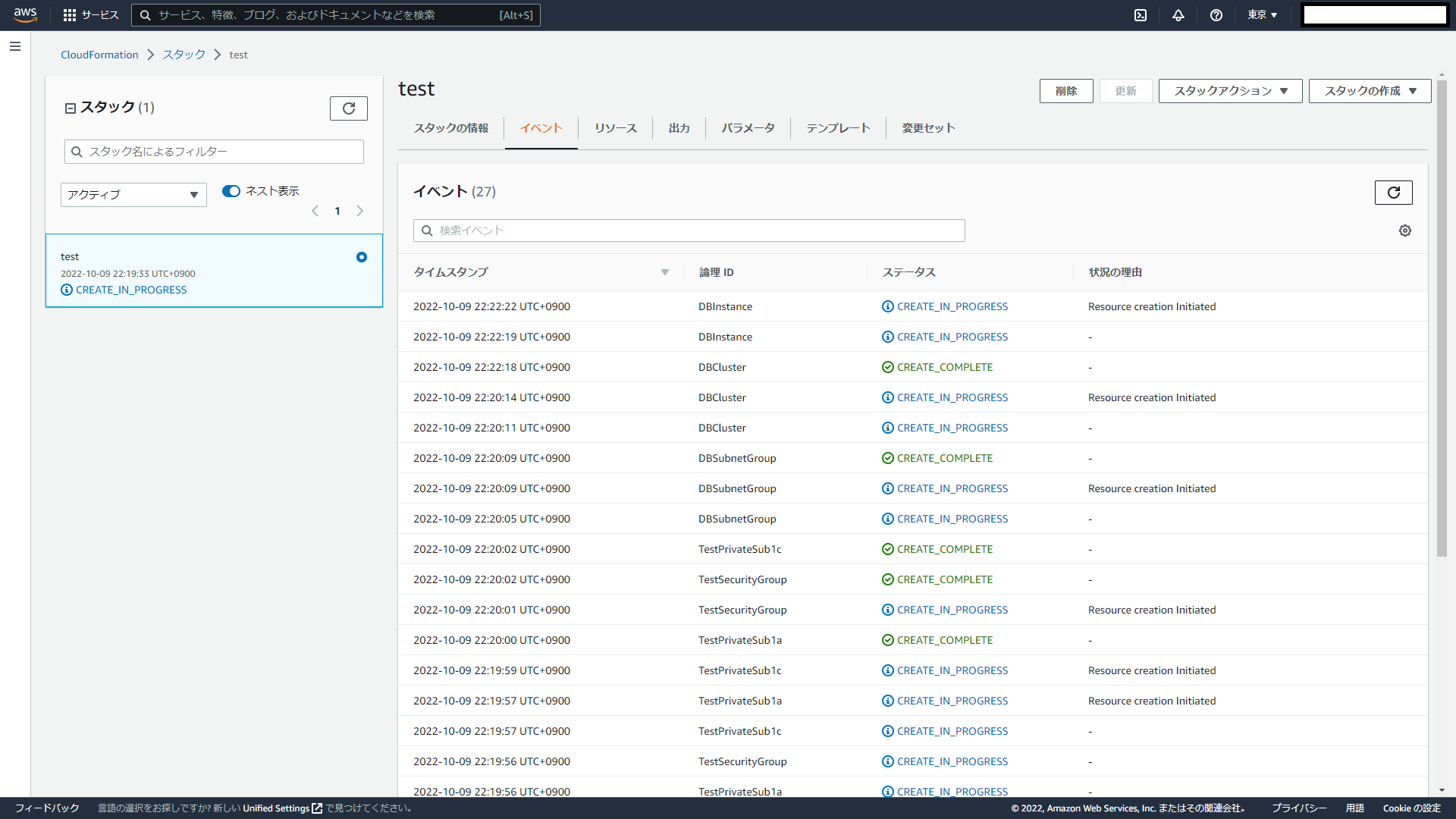Click the help question mark icon
The image size is (1456, 819).
[1216, 15]
